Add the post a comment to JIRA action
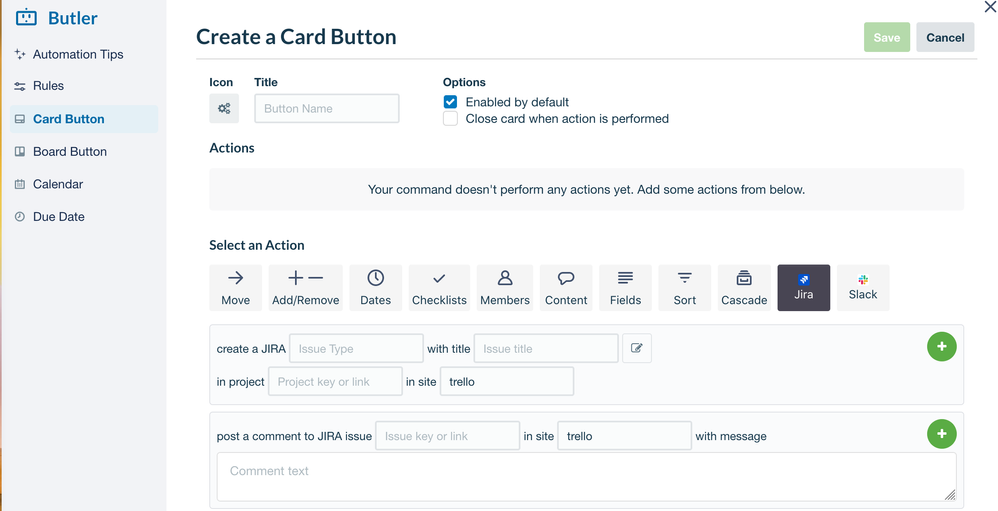 coord(942,433)
